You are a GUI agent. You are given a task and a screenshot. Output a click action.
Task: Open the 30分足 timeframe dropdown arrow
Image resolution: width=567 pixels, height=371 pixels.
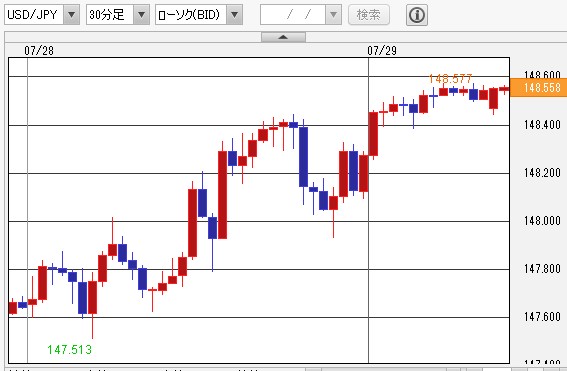coord(141,15)
